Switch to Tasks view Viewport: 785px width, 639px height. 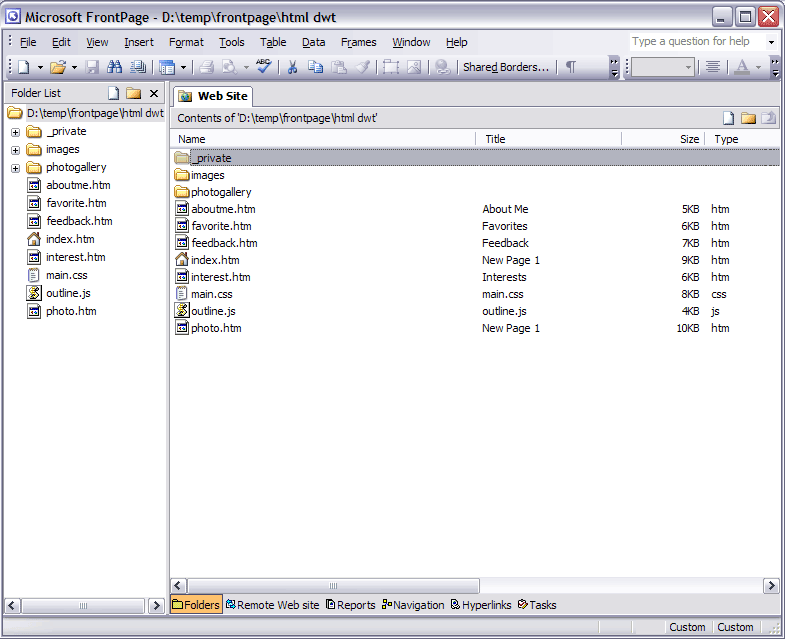point(537,605)
